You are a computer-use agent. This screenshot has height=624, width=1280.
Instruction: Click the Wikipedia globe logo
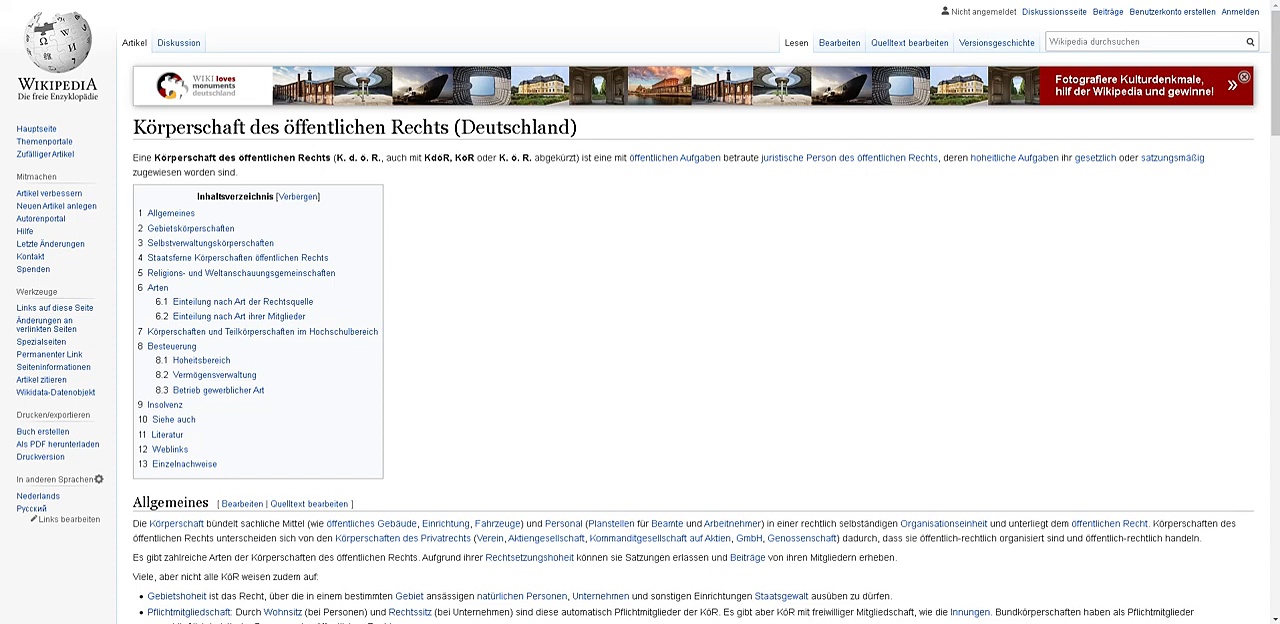57,45
